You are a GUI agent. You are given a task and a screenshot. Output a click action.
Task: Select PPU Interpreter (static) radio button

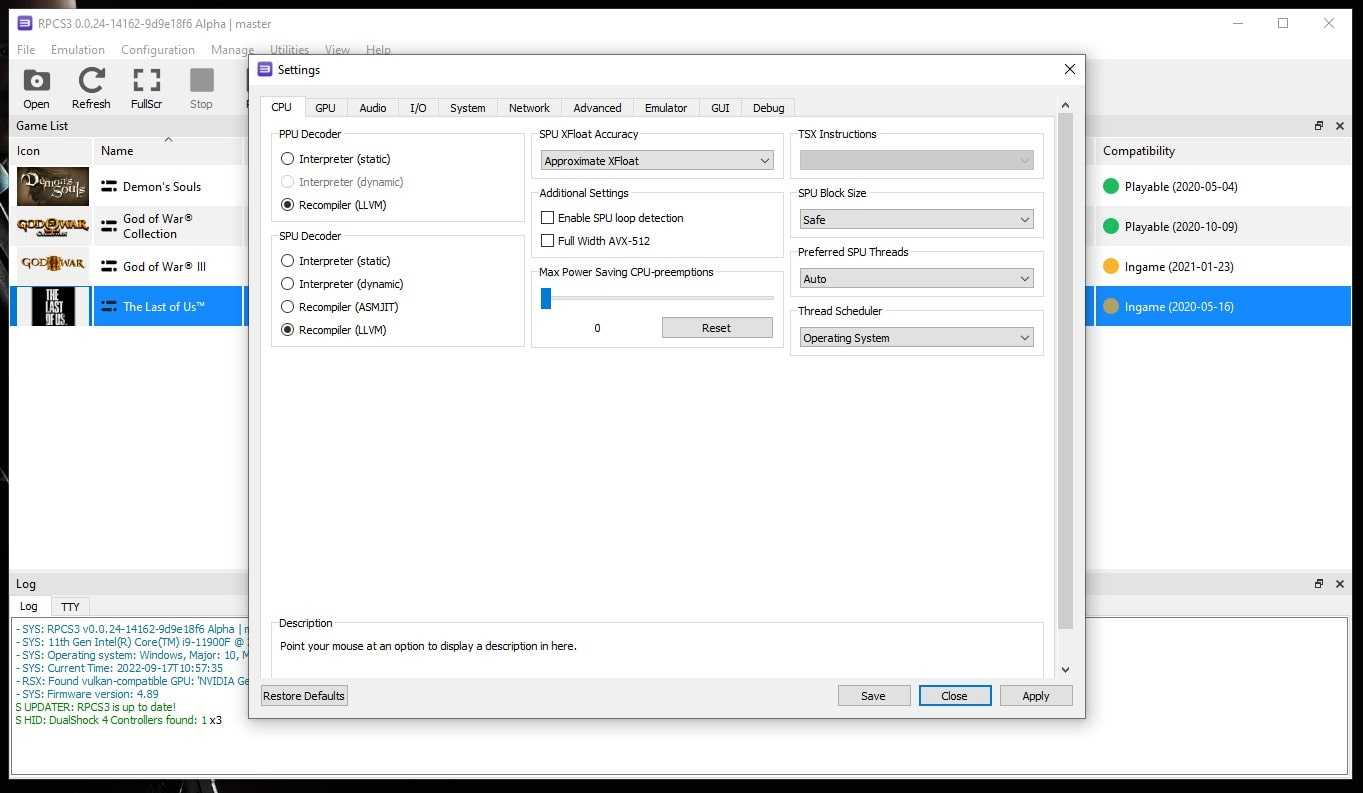click(288, 159)
